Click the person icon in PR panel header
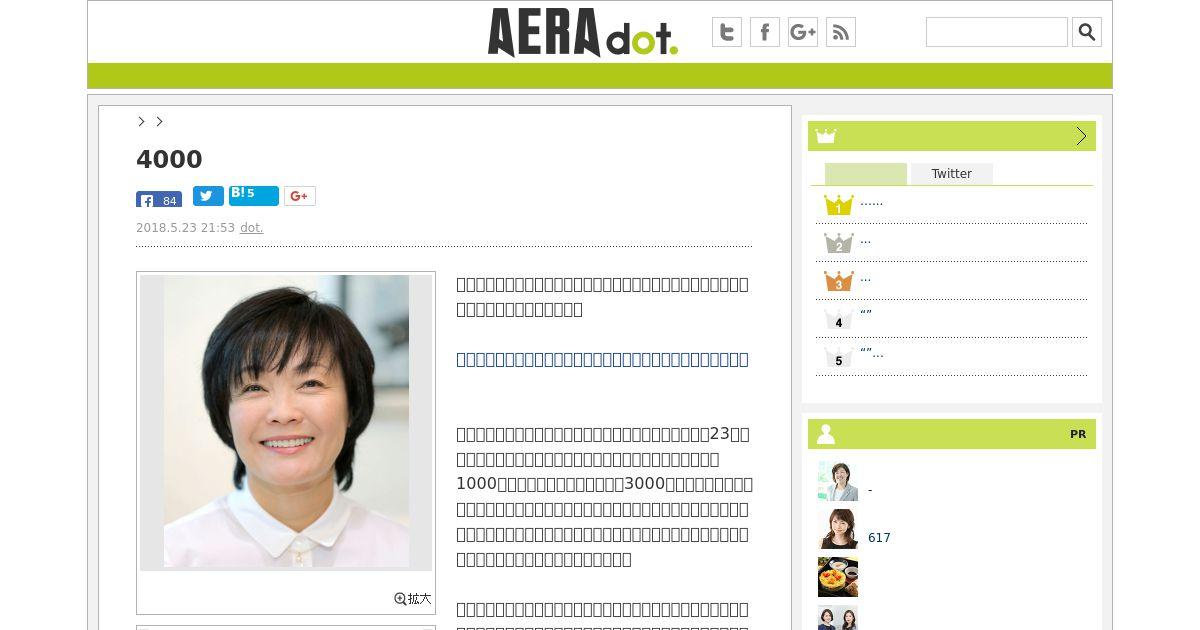This screenshot has width=1200, height=630. [826, 434]
